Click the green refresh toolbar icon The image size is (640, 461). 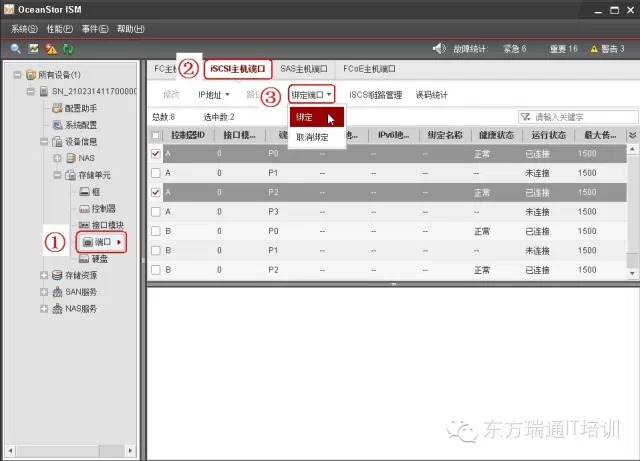coord(68,49)
